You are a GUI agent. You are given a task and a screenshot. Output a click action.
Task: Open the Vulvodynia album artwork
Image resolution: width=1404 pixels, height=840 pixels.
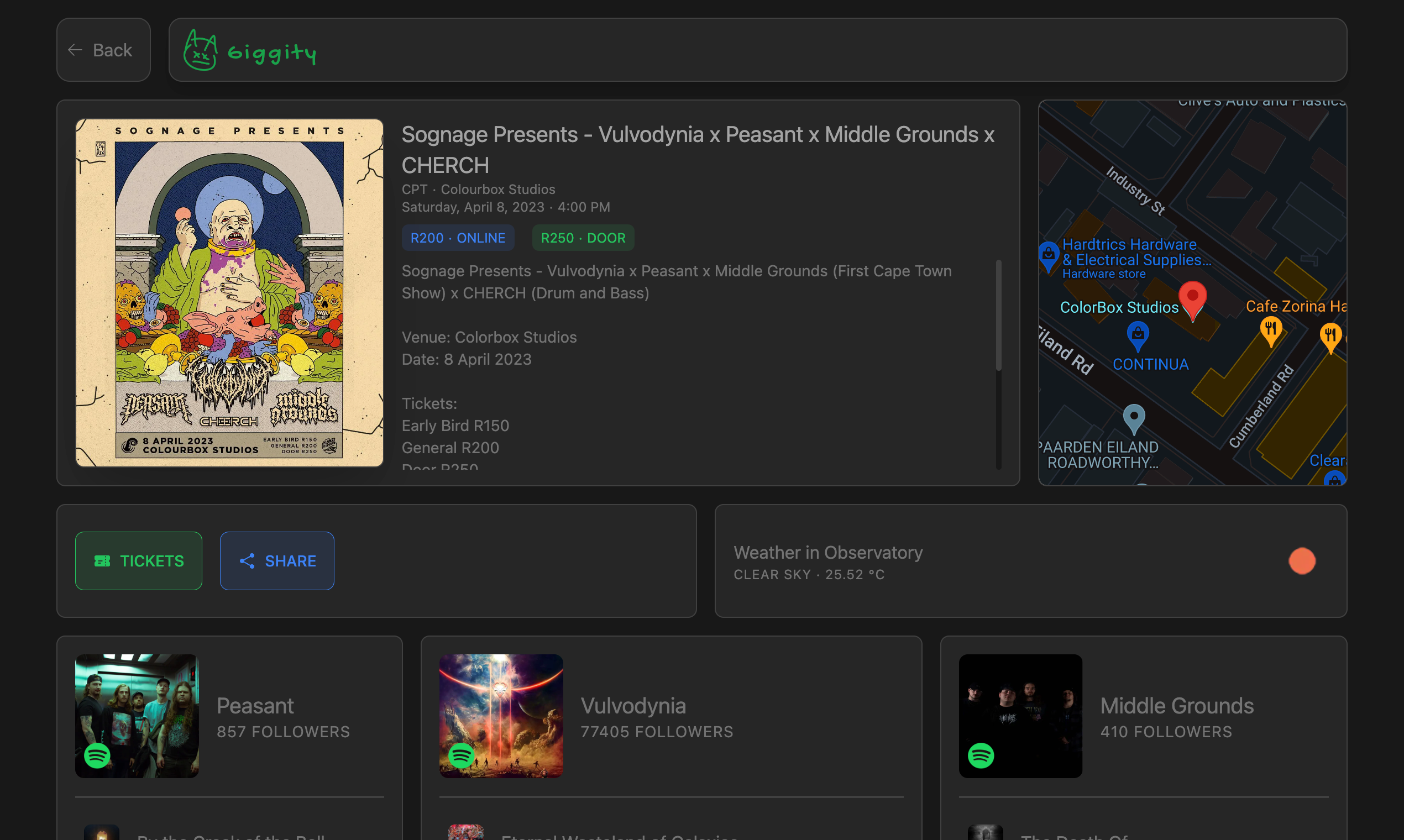pyautogui.click(x=500, y=716)
